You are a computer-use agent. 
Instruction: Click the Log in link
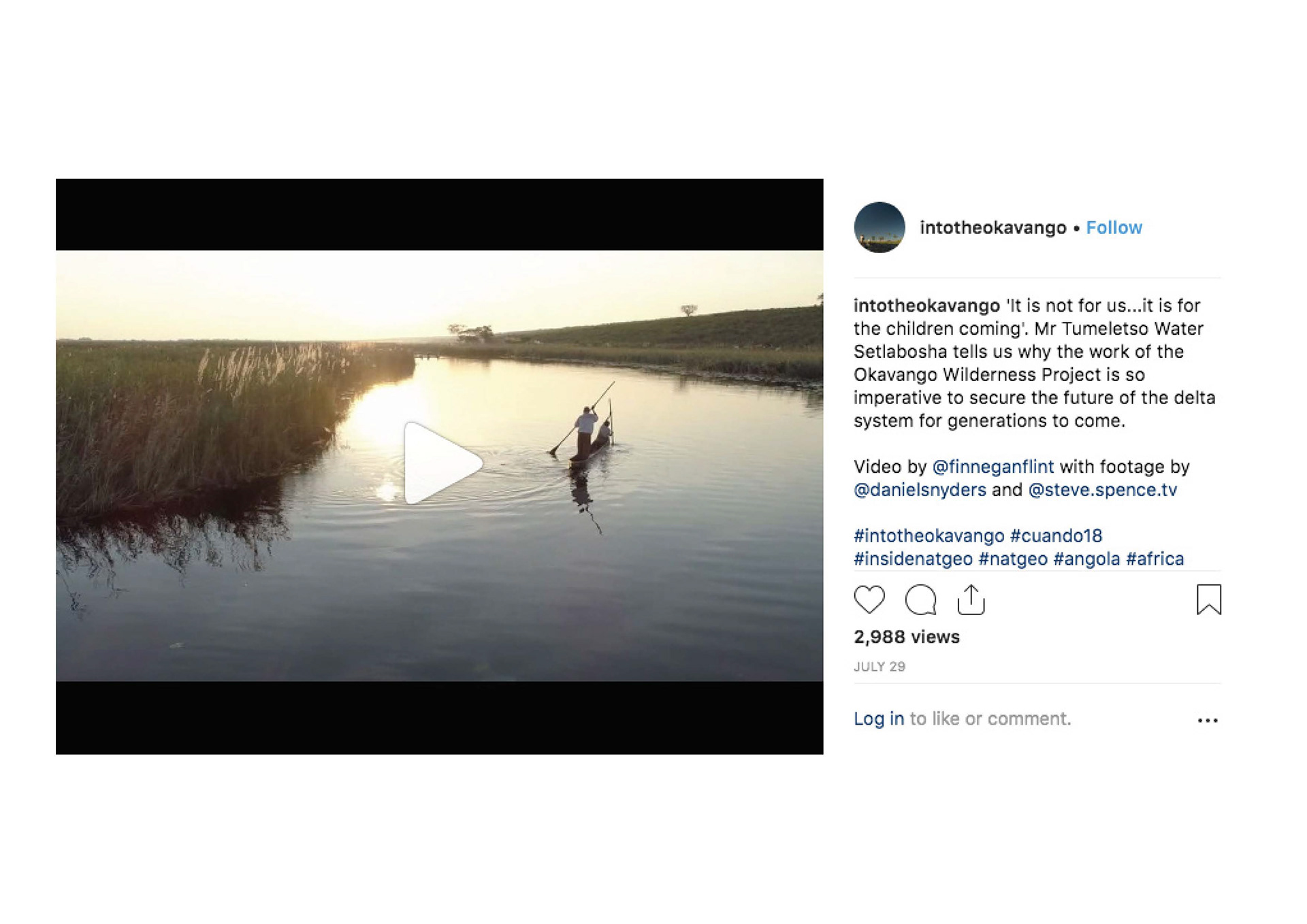coord(879,719)
